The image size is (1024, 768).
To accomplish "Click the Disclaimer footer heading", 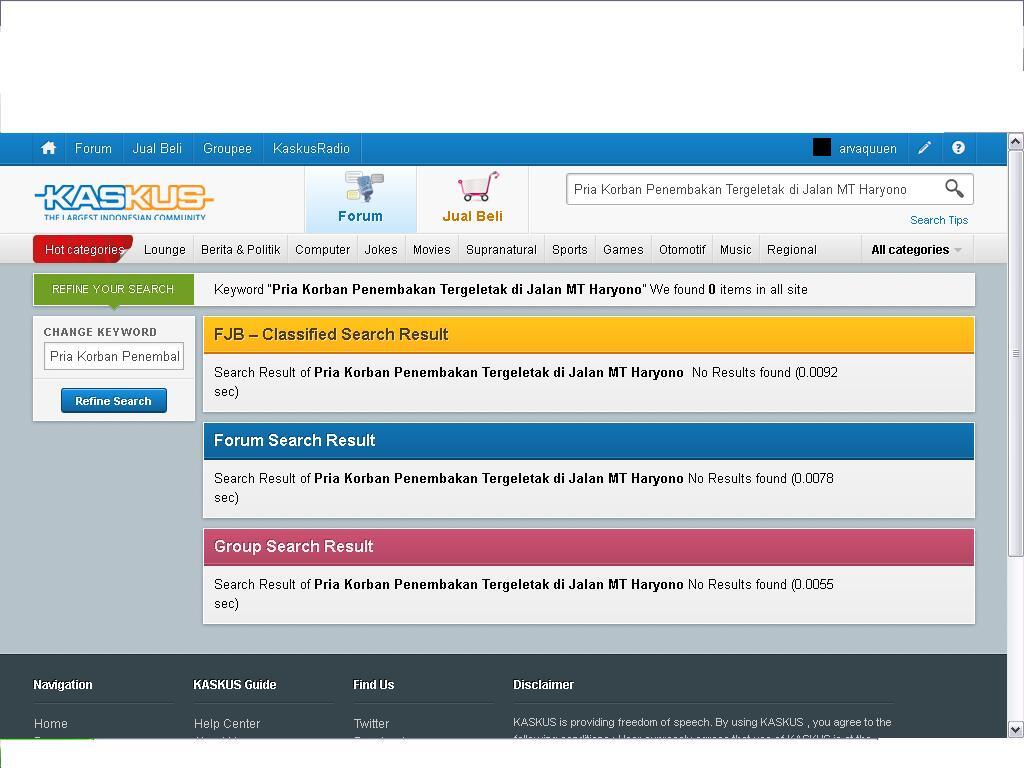I will point(543,684).
